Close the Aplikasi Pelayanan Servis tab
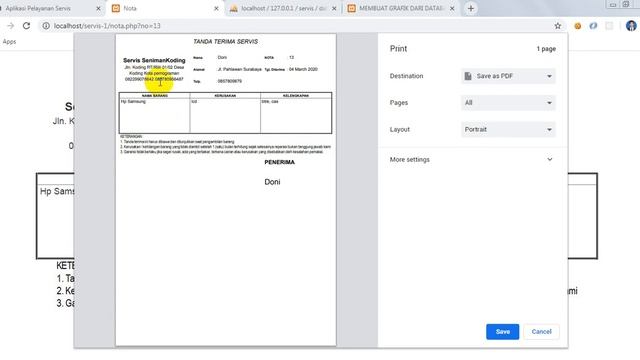 [98, 8]
